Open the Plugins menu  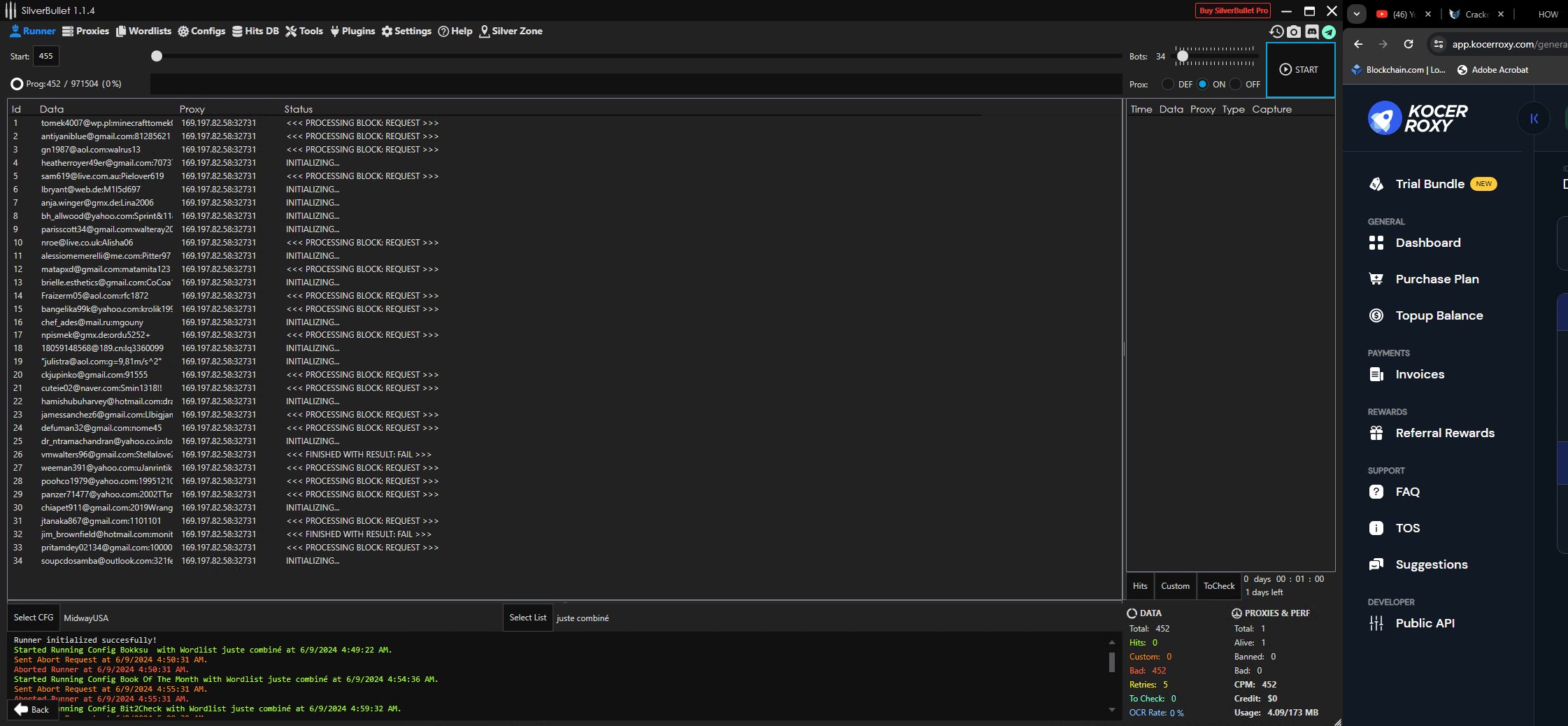(x=352, y=31)
